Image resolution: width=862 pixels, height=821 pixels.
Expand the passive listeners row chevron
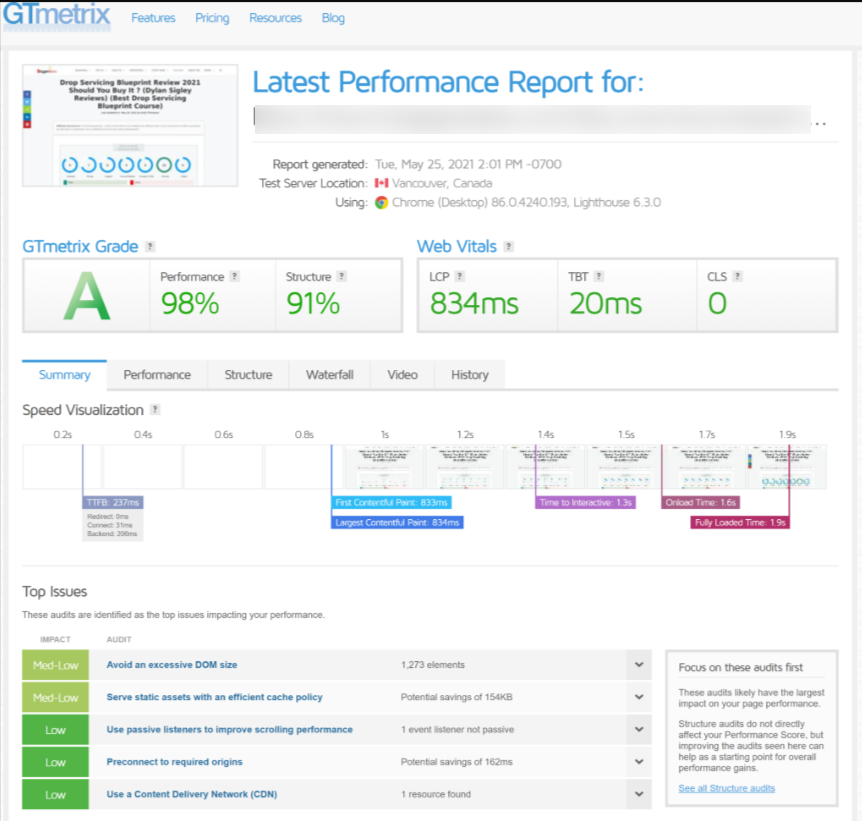point(639,730)
